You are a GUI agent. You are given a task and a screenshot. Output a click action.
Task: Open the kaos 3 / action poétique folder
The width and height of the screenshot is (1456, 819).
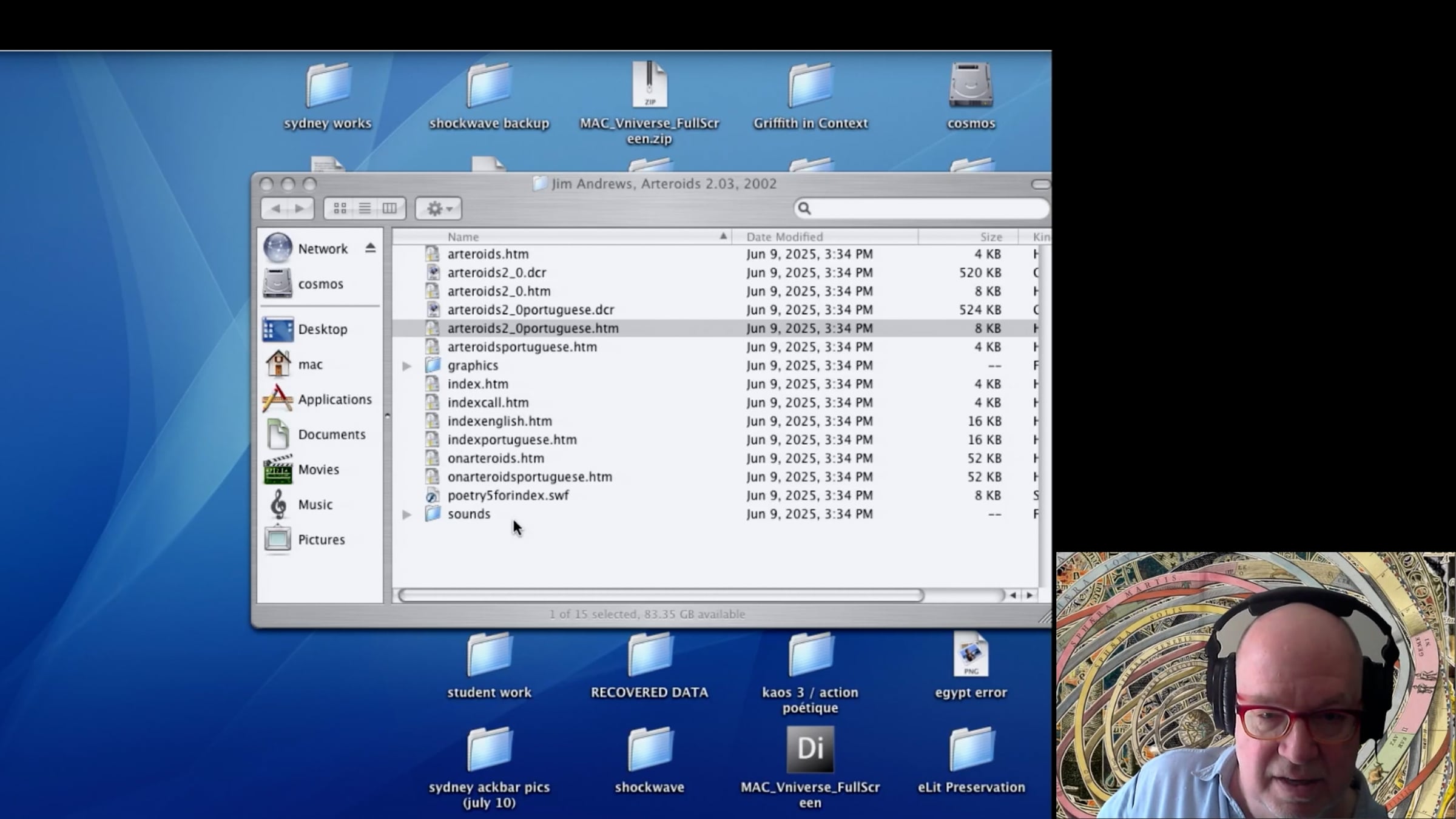coord(811,655)
